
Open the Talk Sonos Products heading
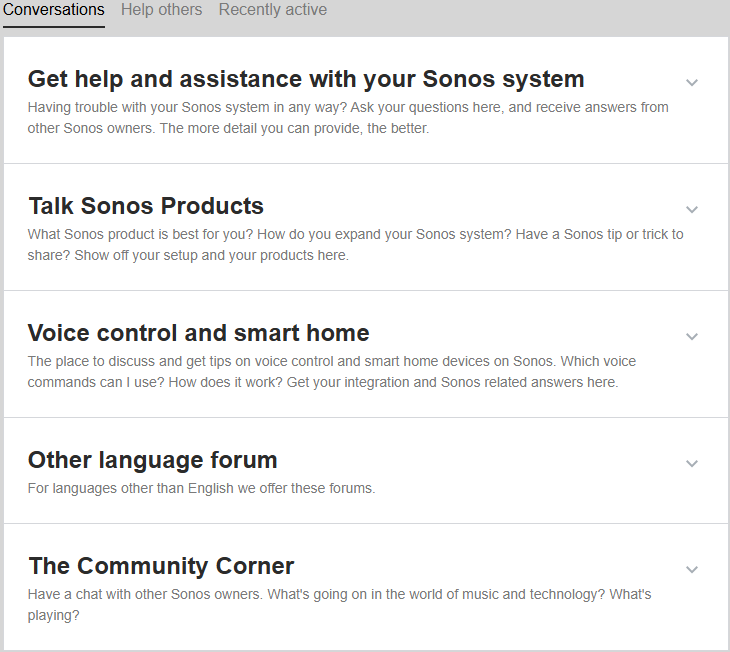(146, 206)
